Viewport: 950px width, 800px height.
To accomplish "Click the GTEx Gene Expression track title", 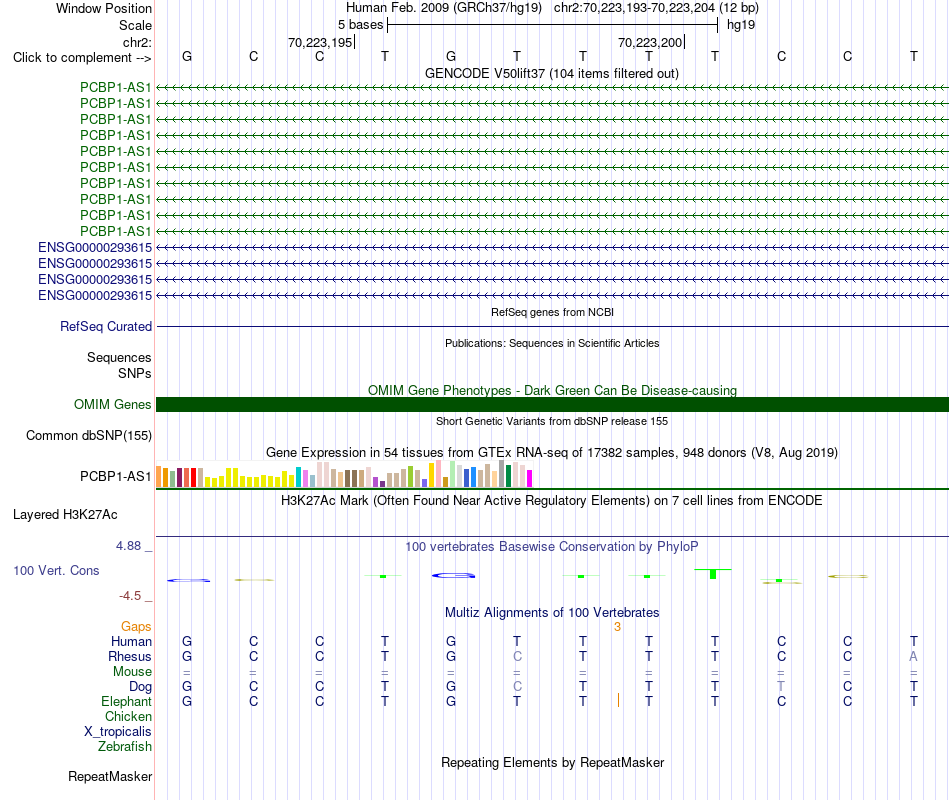I will pos(552,453).
